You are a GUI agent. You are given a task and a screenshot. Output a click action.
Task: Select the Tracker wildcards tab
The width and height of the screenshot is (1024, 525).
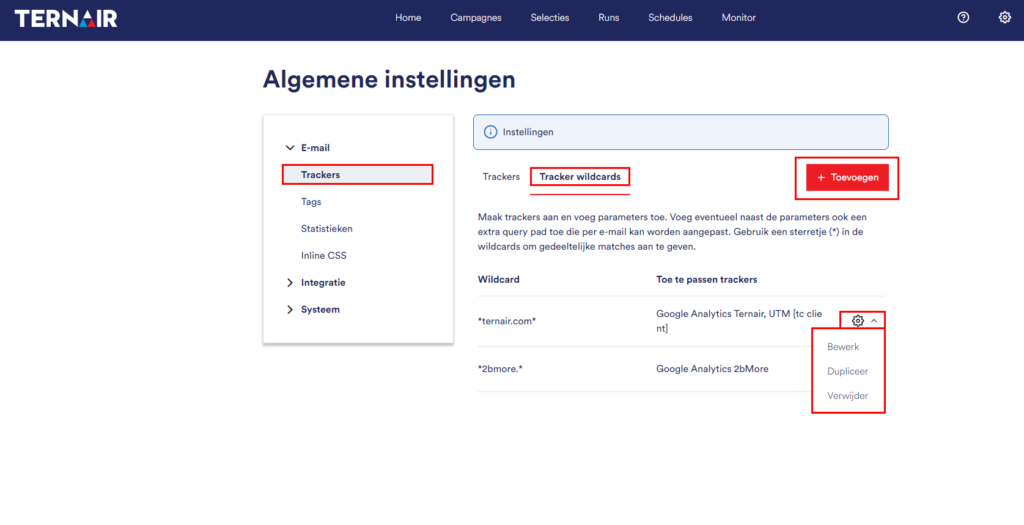click(580, 176)
